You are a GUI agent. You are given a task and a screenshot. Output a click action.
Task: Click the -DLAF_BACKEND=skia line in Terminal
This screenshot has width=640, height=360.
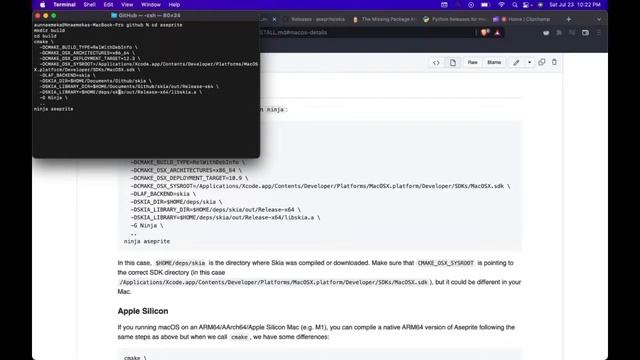click(x=67, y=75)
